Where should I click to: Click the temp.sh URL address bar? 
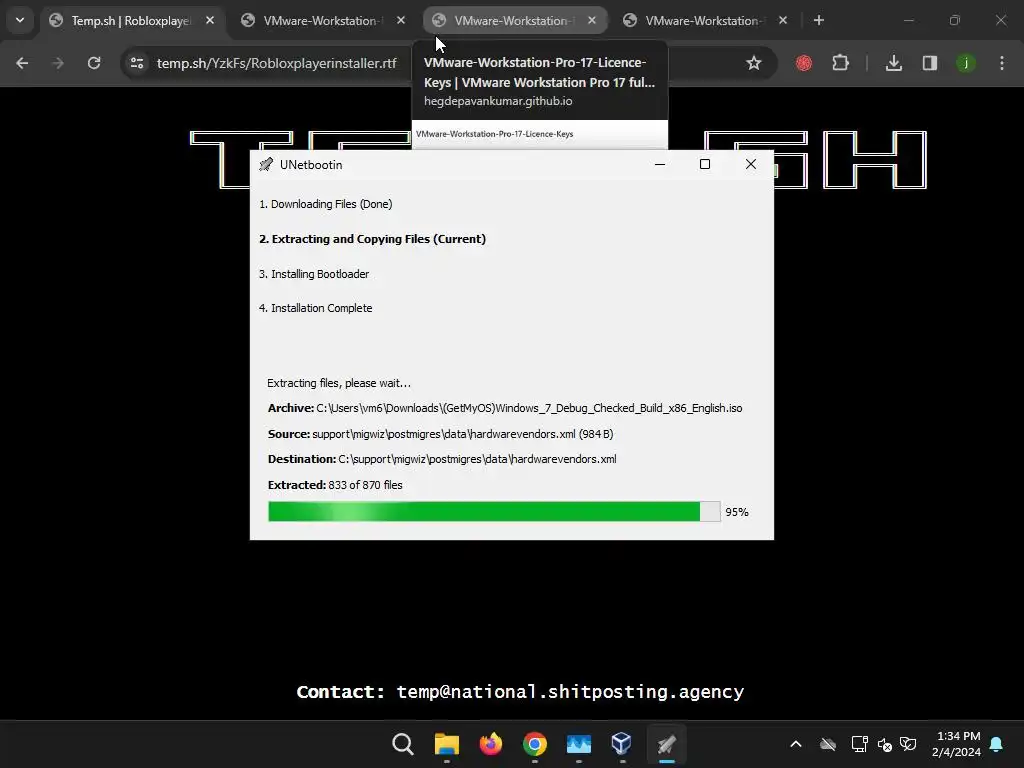pos(276,63)
